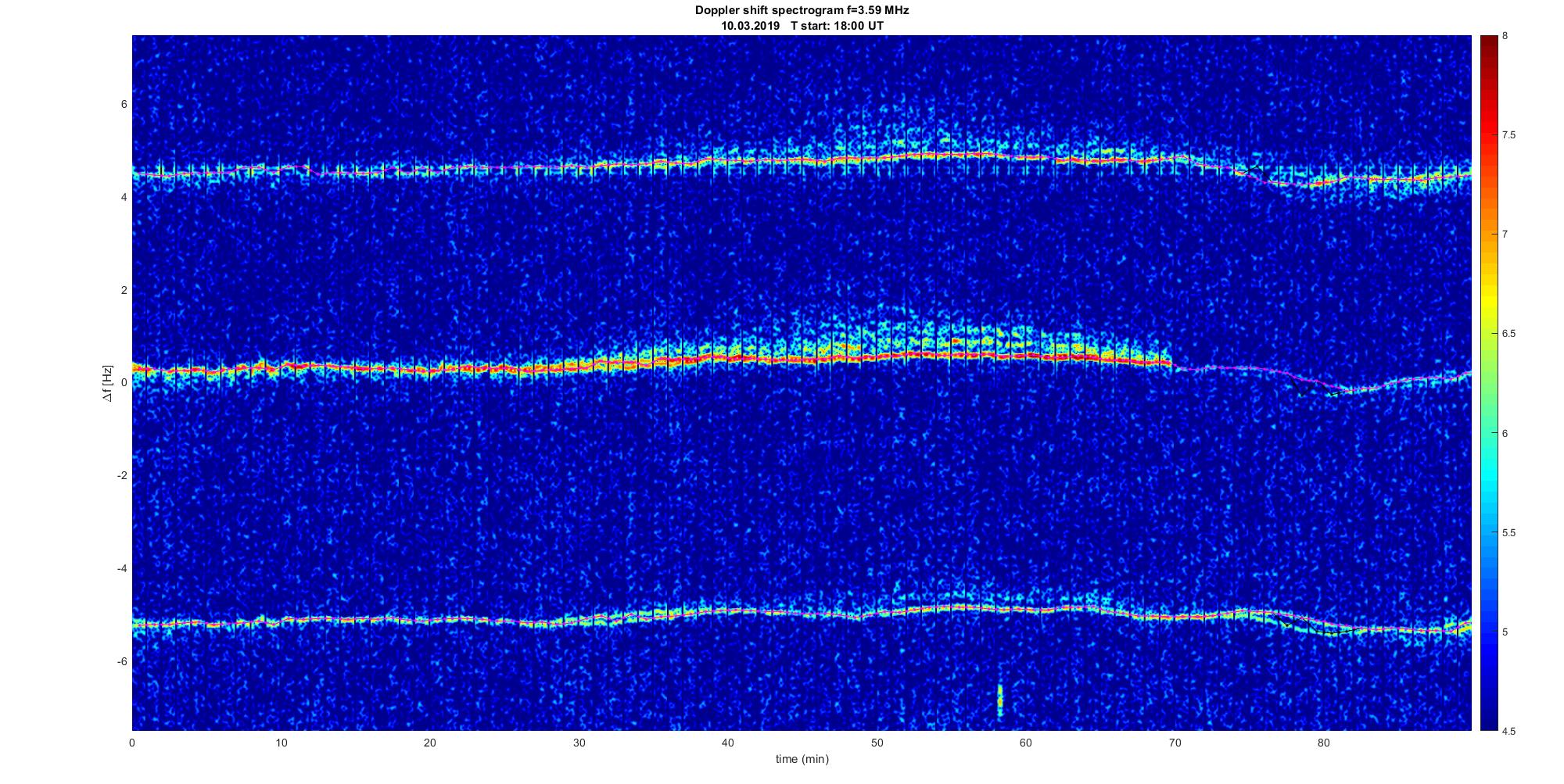Click the colorbar tick label 4.5
Viewport: 1564px width, 784px height.
click(1508, 732)
